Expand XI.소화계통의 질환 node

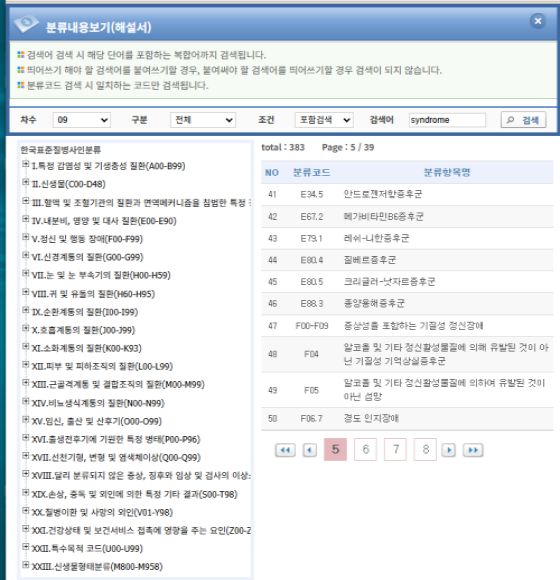(x=25, y=346)
